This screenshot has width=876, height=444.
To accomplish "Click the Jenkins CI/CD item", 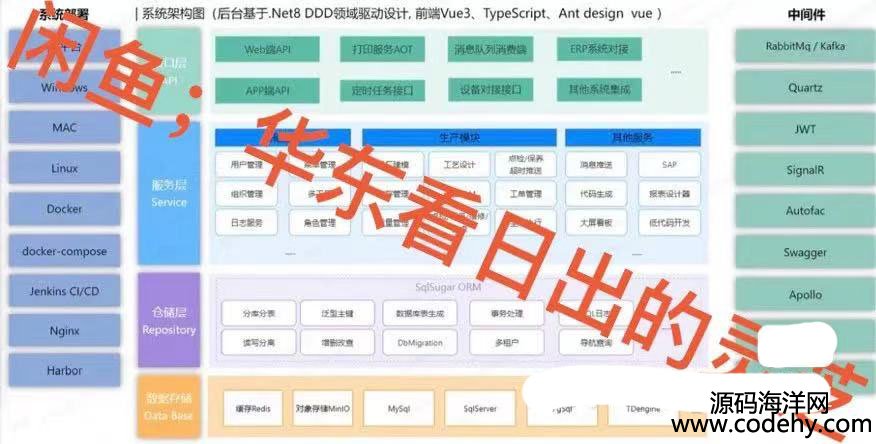I will coord(65,290).
